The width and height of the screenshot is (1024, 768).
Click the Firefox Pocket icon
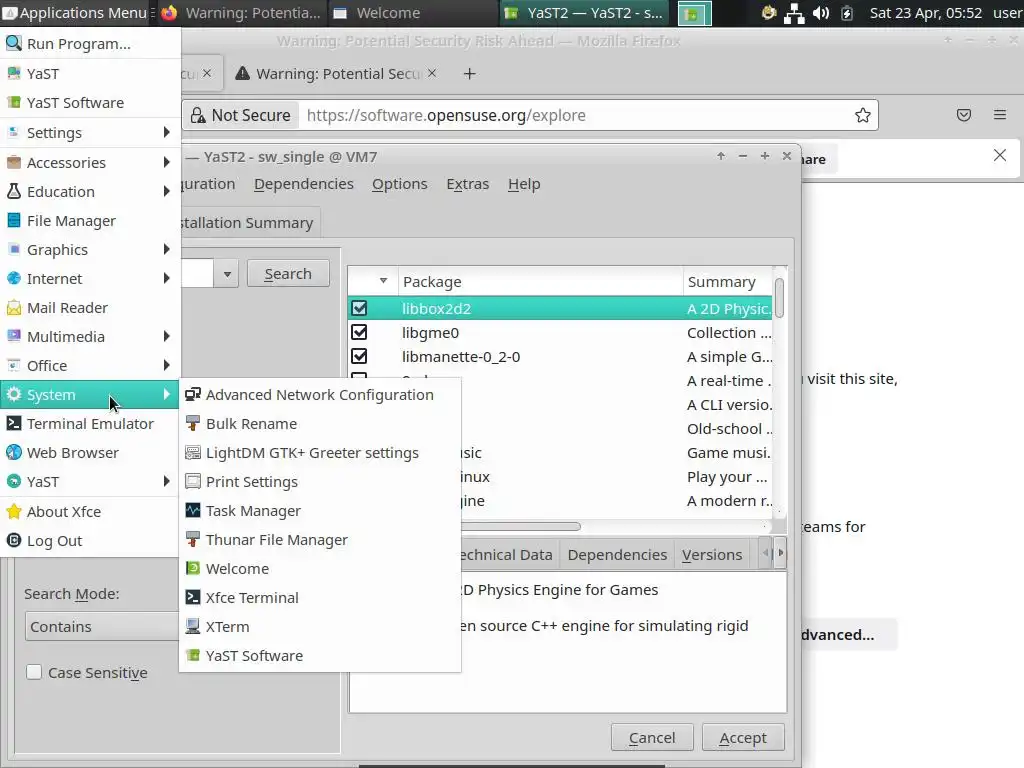[x=964, y=115]
